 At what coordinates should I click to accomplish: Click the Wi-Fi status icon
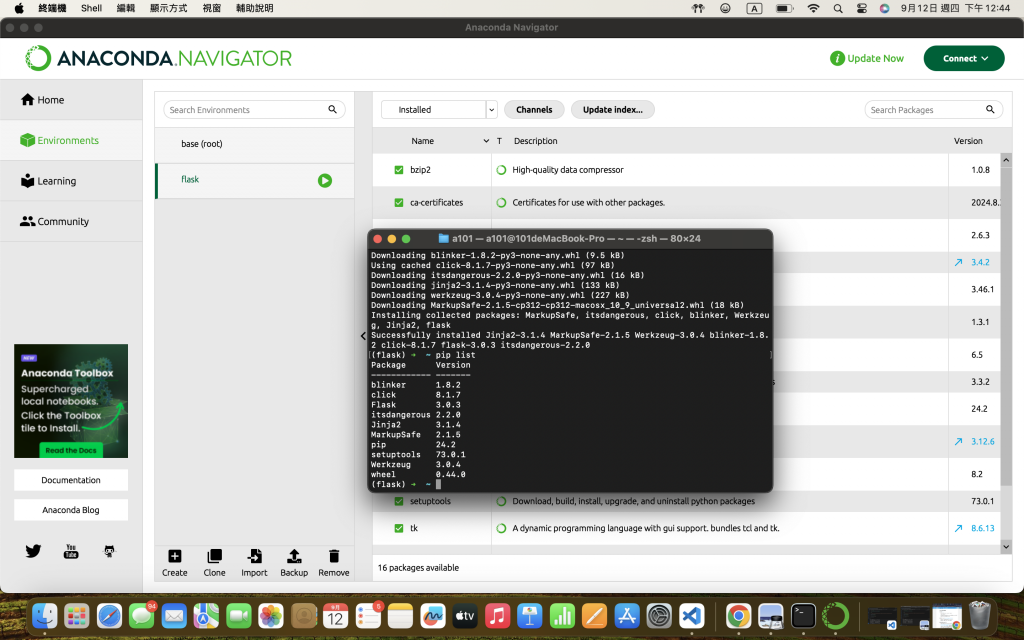click(x=813, y=8)
